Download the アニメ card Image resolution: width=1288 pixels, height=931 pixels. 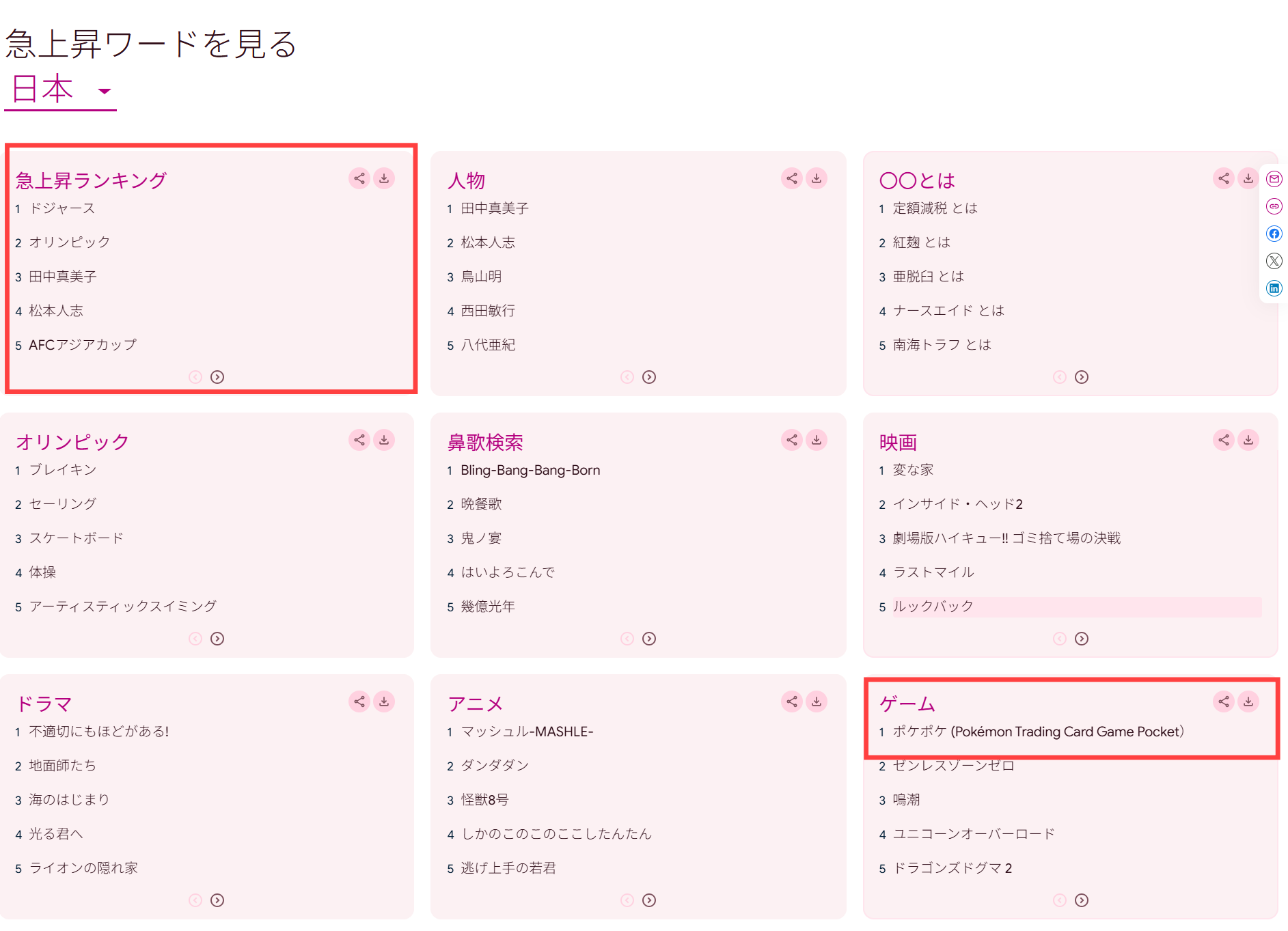[x=817, y=701]
